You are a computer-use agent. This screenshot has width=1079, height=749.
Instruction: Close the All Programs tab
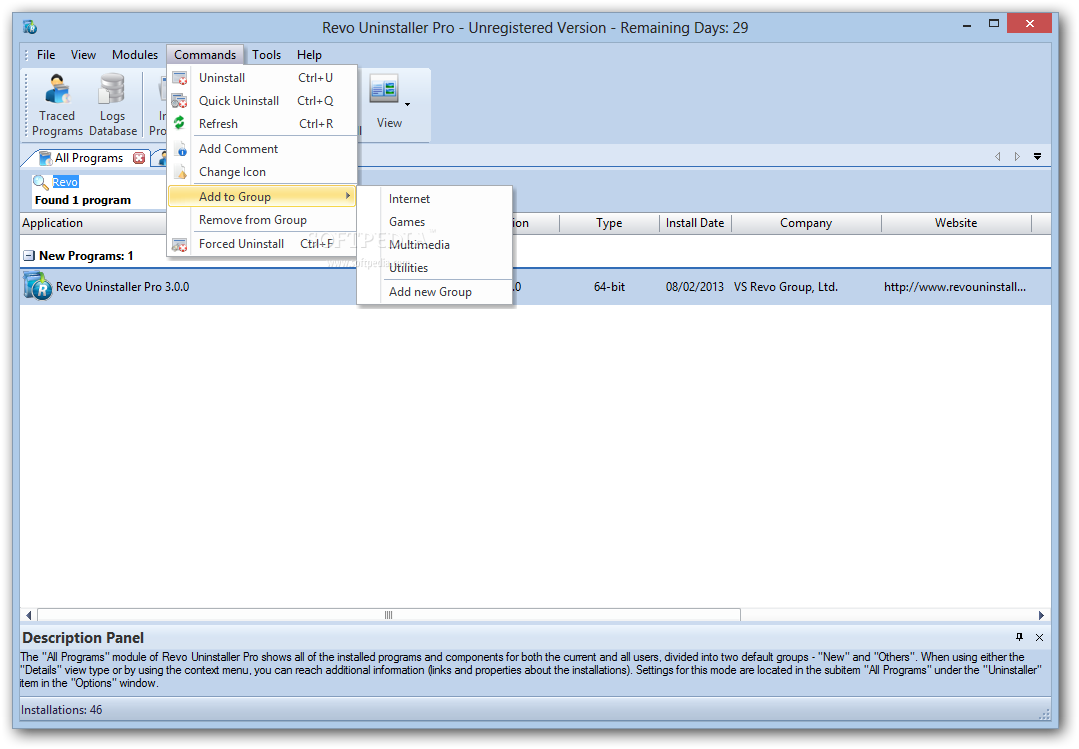pos(139,158)
